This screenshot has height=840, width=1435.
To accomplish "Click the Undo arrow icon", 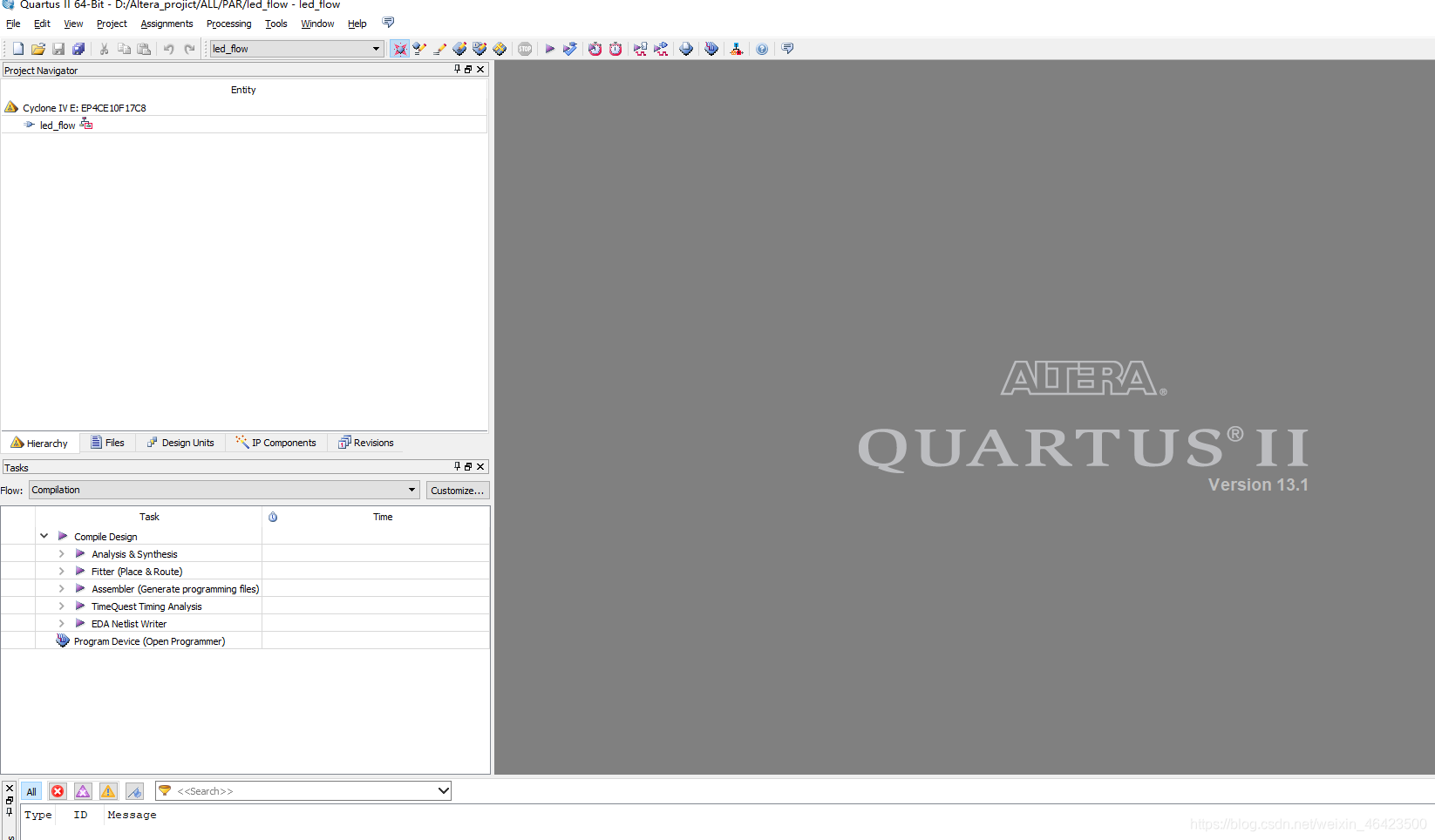I will pos(169,49).
